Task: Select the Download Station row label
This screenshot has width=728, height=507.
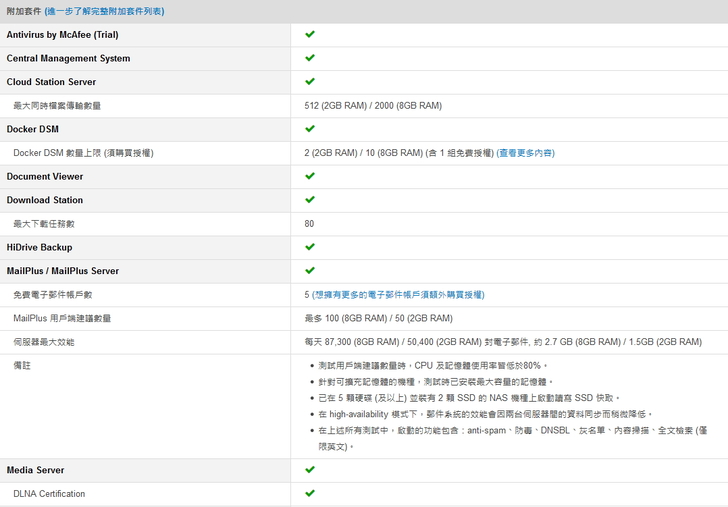Action: coord(45,200)
